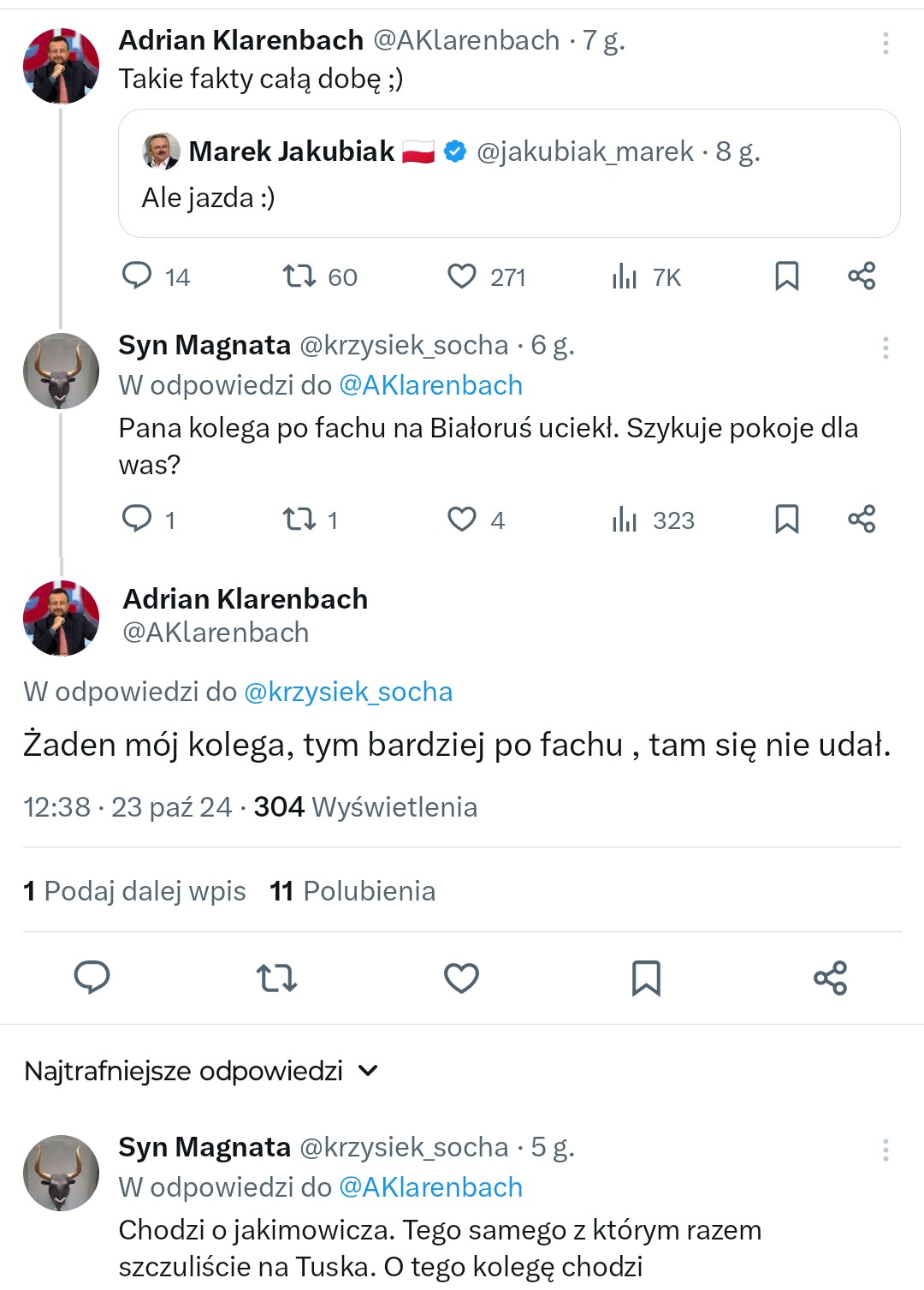The height and width of the screenshot is (1290, 924).
Task: Share Syn Magnata's Białoruś reply
Action: (x=862, y=520)
